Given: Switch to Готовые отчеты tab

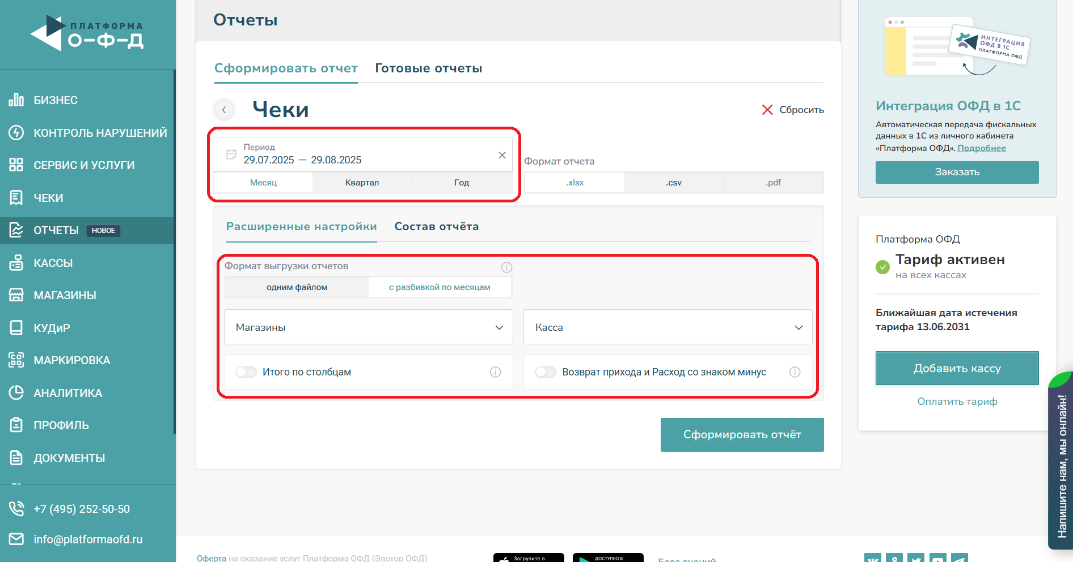Looking at the screenshot, I should (x=428, y=68).
